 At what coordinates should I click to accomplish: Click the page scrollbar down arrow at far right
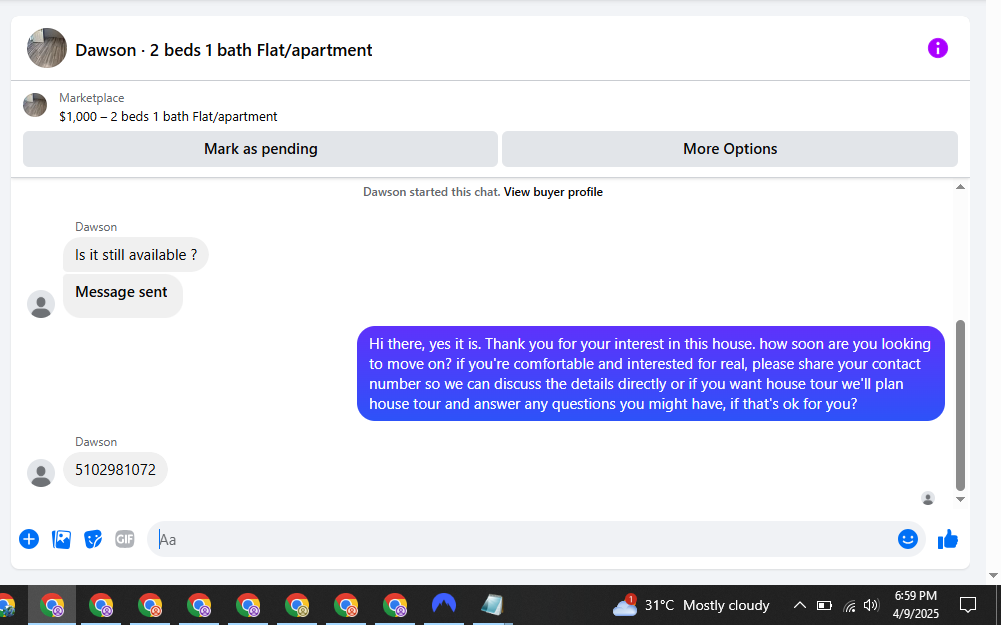click(x=993, y=576)
